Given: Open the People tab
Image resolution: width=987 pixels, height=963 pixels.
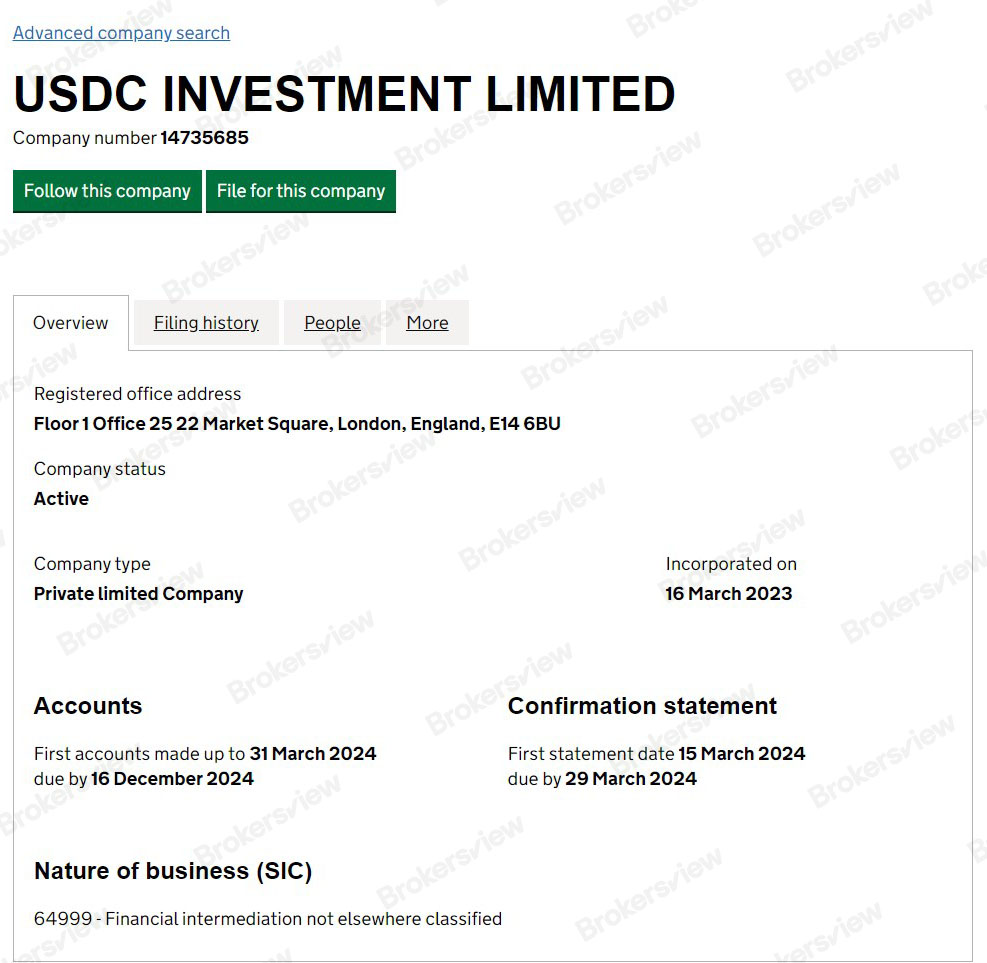Looking at the screenshot, I should (332, 322).
